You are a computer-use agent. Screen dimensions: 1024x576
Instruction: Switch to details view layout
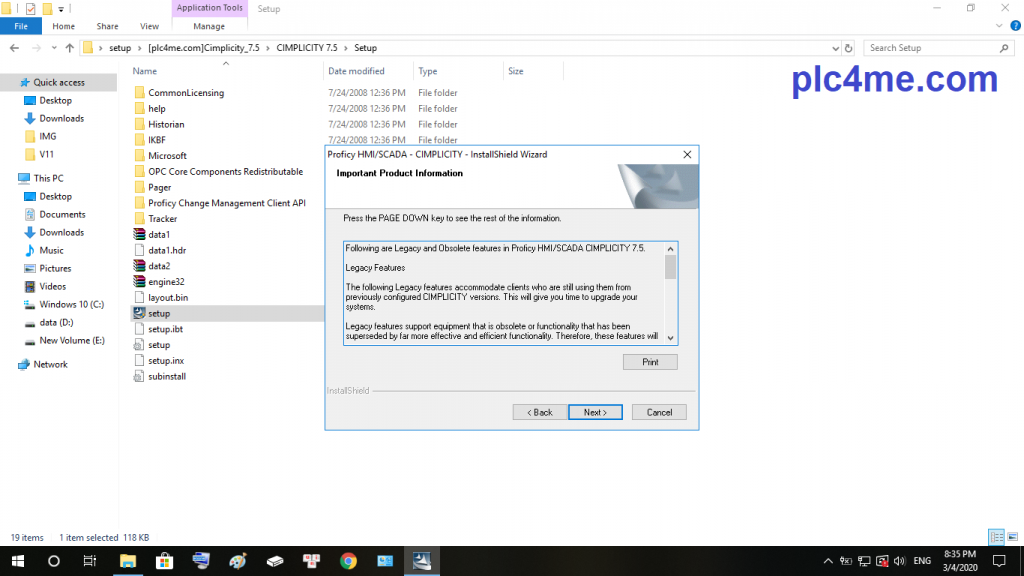pyautogui.click(x=995, y=537)
